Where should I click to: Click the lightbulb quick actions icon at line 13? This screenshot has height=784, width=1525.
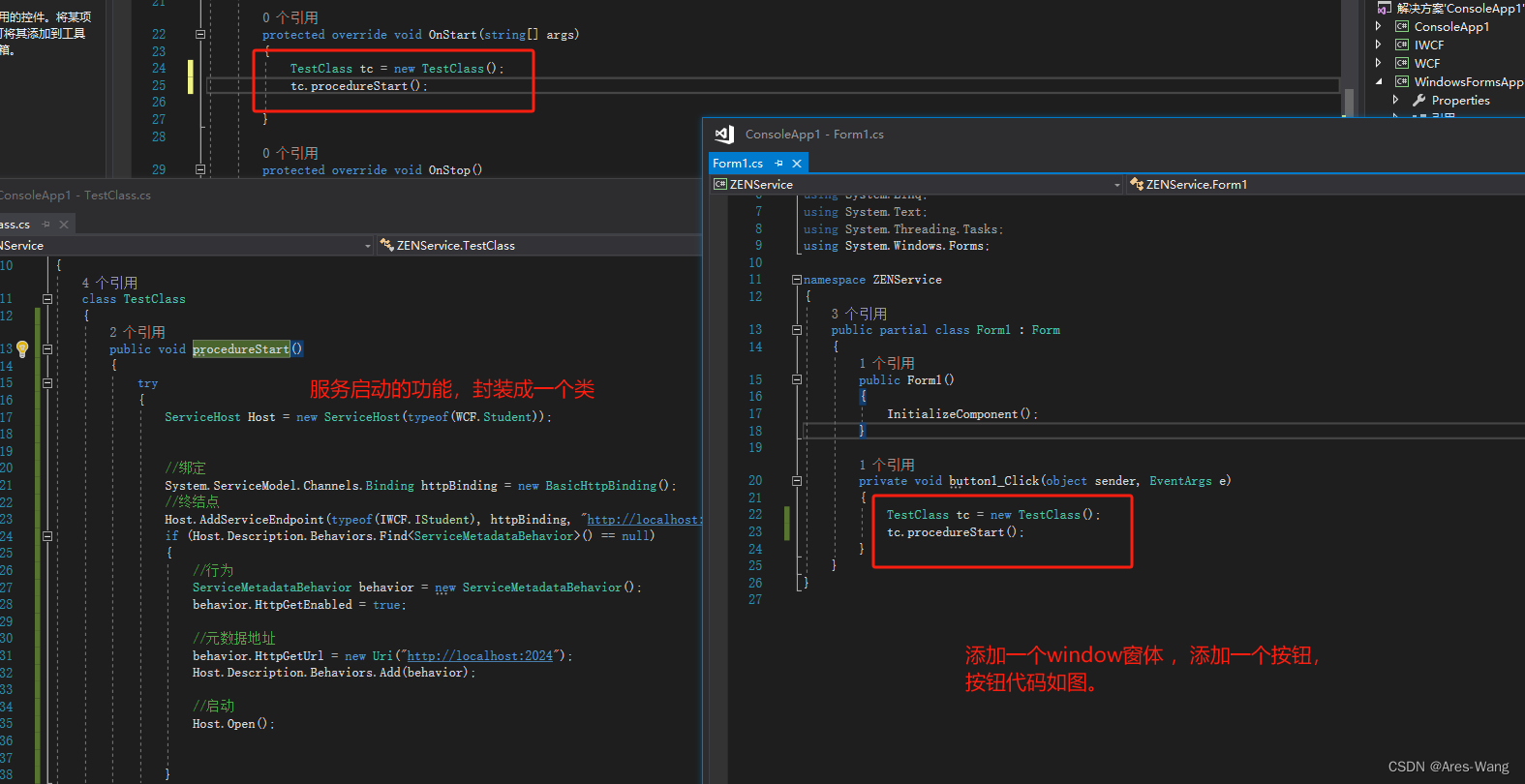[x=22, y=348]
